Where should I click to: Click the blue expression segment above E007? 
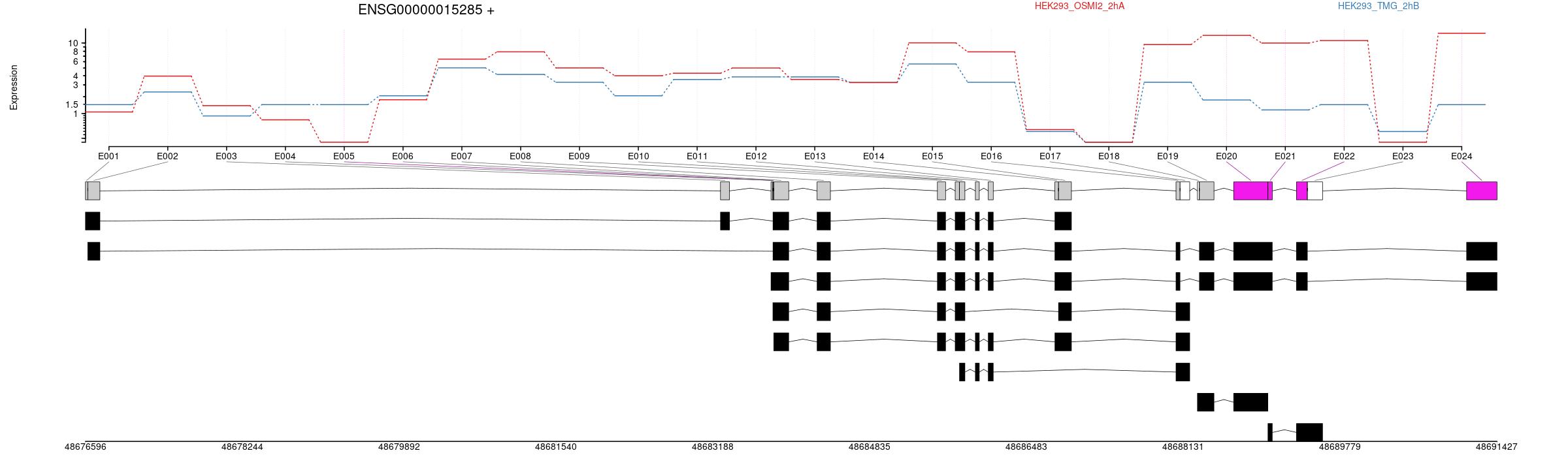click(462, 68)
